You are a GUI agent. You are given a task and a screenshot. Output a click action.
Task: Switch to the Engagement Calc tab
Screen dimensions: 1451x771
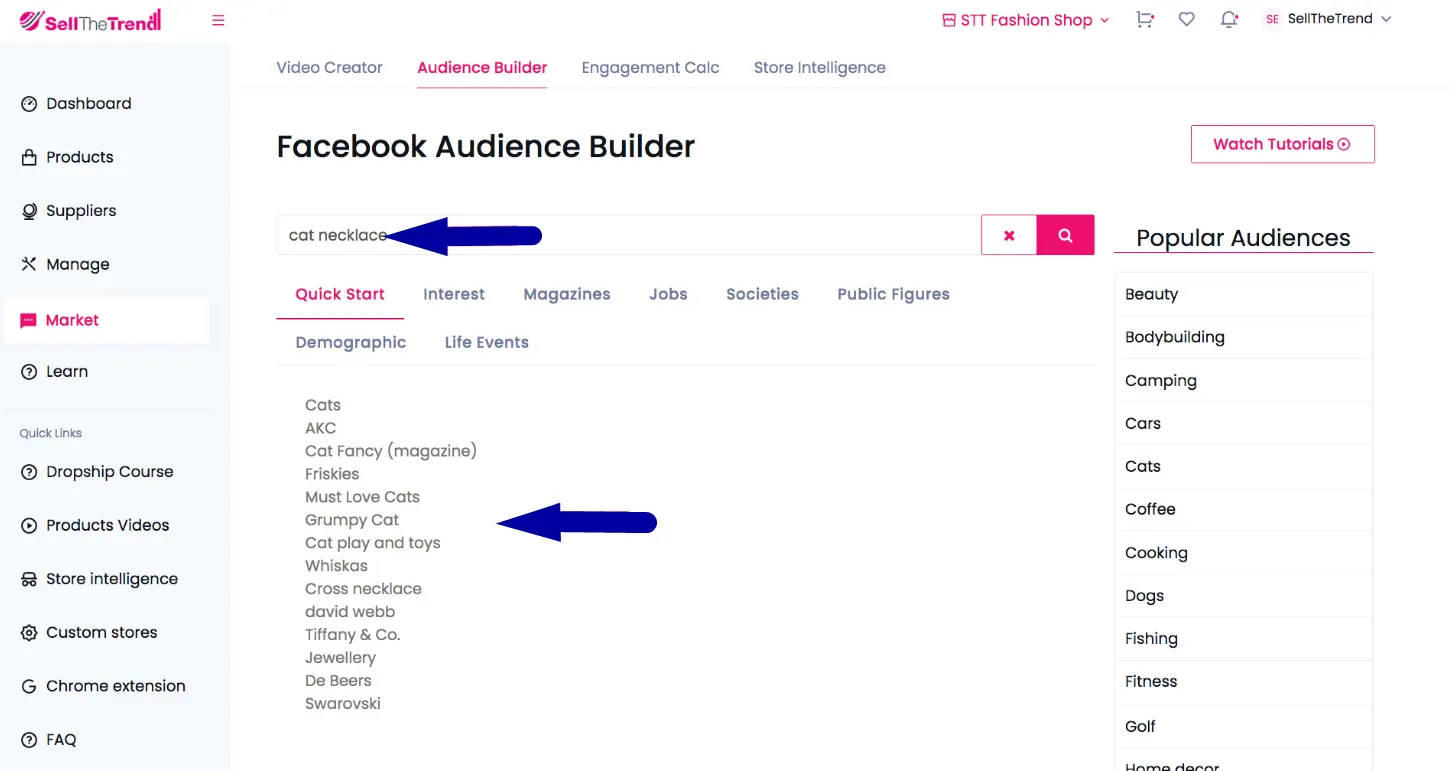pos(650,68)
